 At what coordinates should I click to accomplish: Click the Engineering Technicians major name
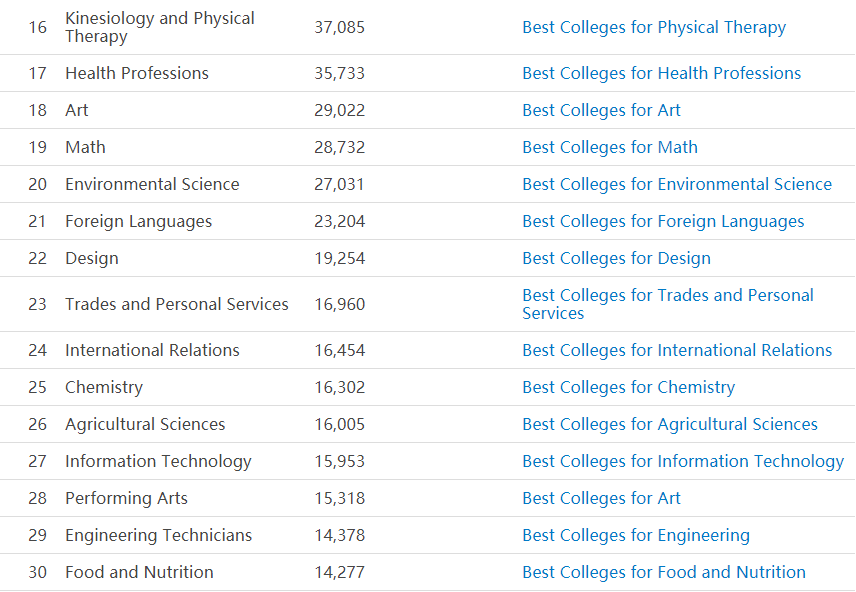point(158,536)
